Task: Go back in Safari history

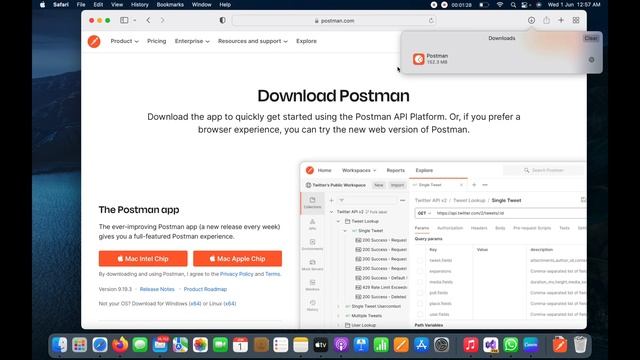Action: [148, 20]
